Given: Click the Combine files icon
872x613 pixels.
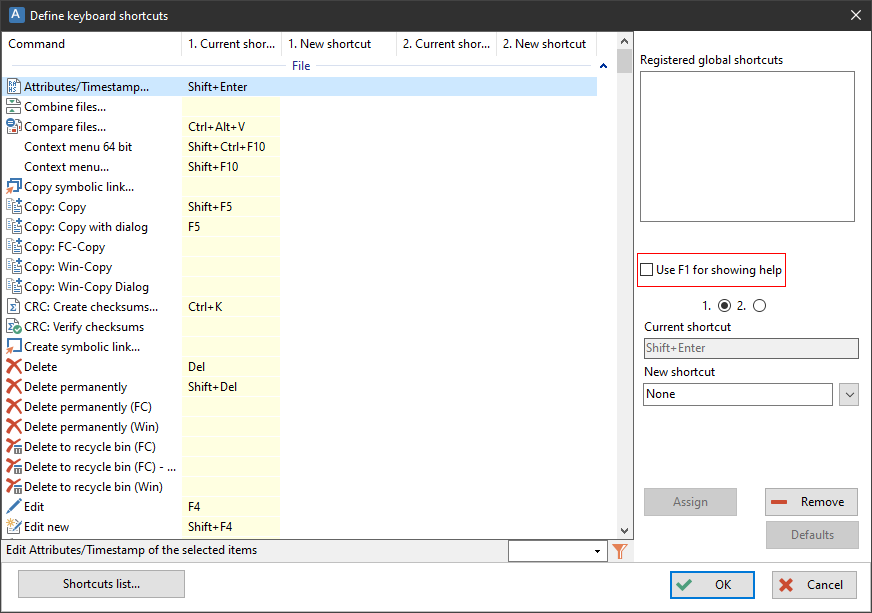Looking at the screenshot, I should point(14,107).
